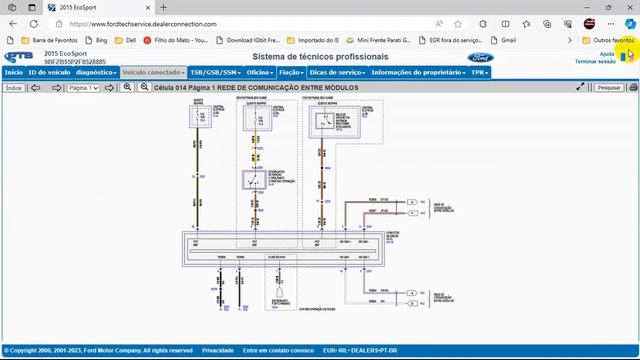The image size is (640, 360).
Task: Expand the TPR menu
Action: (480, 72)
